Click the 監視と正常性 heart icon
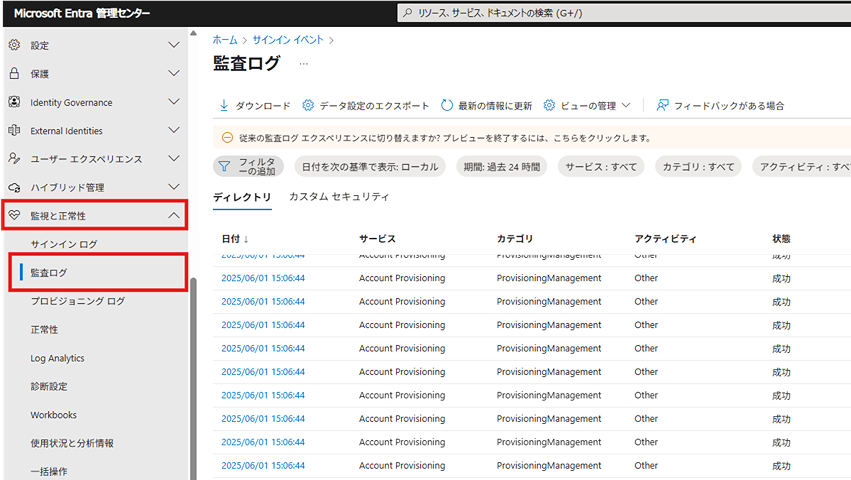Viewport: 851px width, 480px height. point(15,216)
